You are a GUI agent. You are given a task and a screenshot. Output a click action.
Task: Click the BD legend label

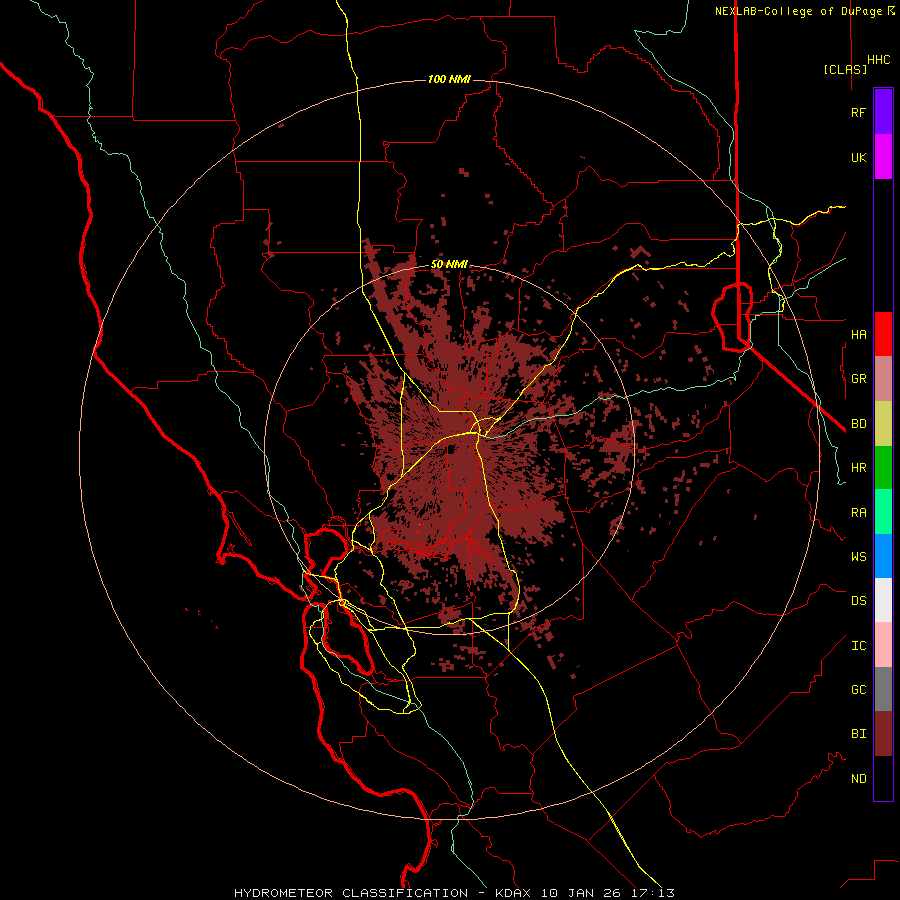(x=858, y=424)
